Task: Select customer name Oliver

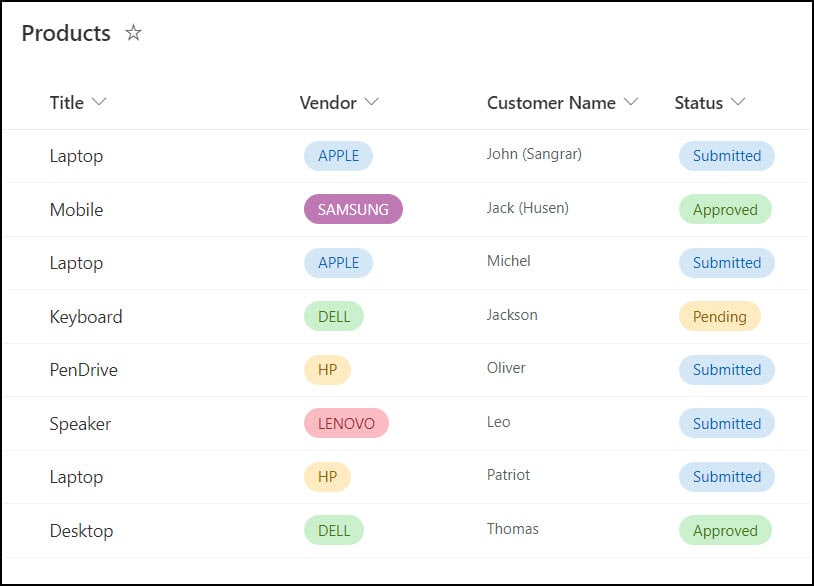Action: click(x=506, y=367)
